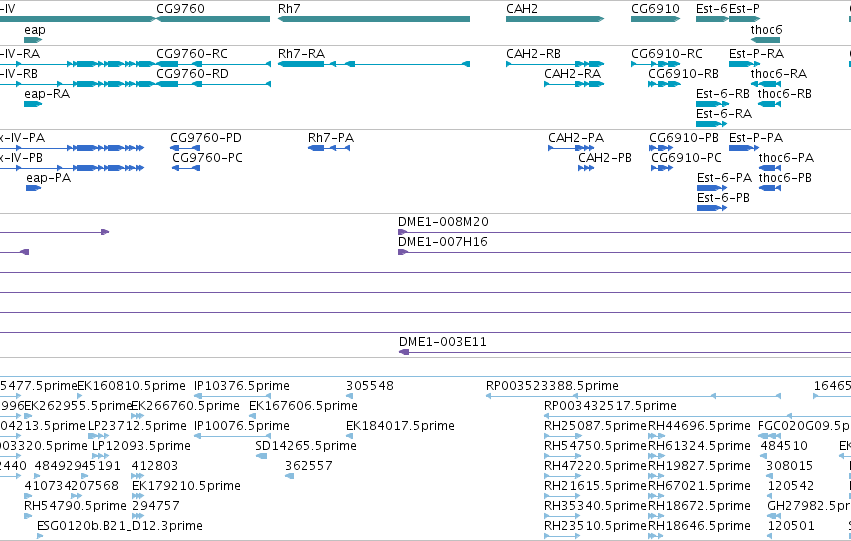Select the SD14265.5prime EST label
Image resolution: width=851 pixels, height=541 pixels.
pyautogui.click(x=306, y=446)
